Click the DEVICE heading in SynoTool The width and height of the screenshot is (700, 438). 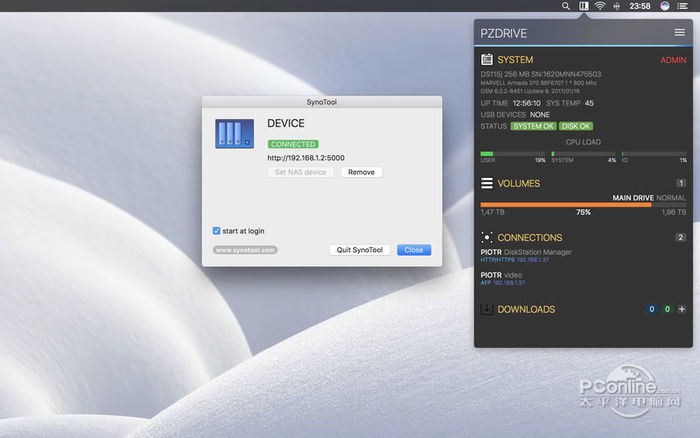pyautogui.click(x=286, y=123)
